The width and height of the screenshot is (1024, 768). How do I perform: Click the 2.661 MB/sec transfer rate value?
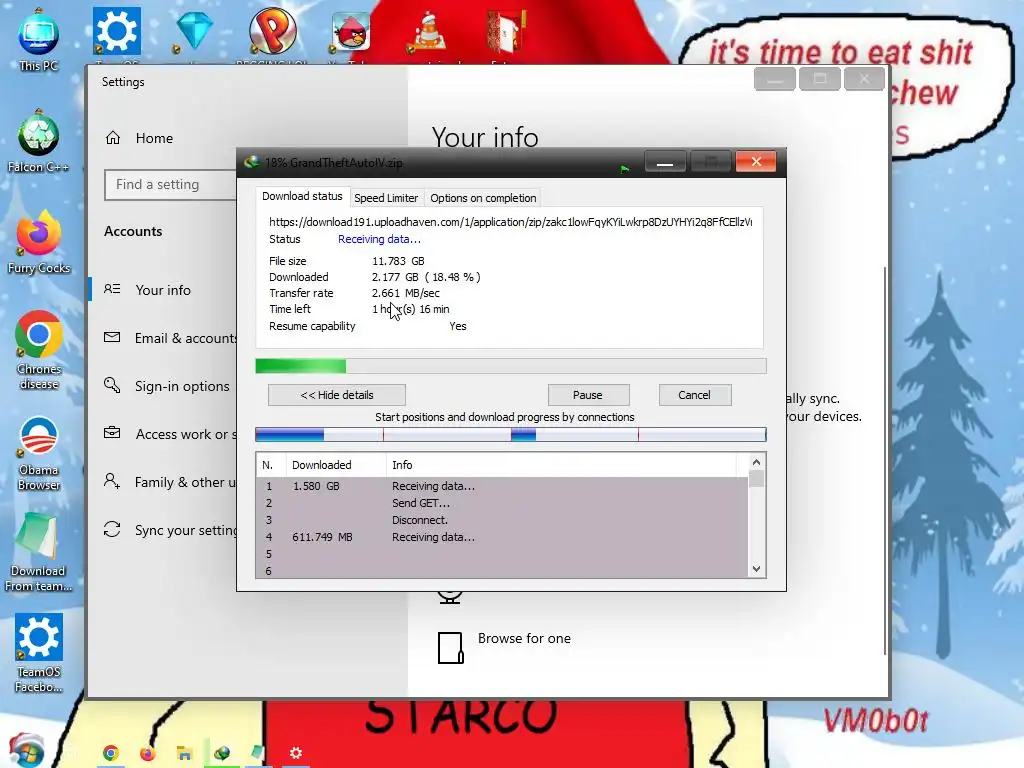click(x=406, y=293)
